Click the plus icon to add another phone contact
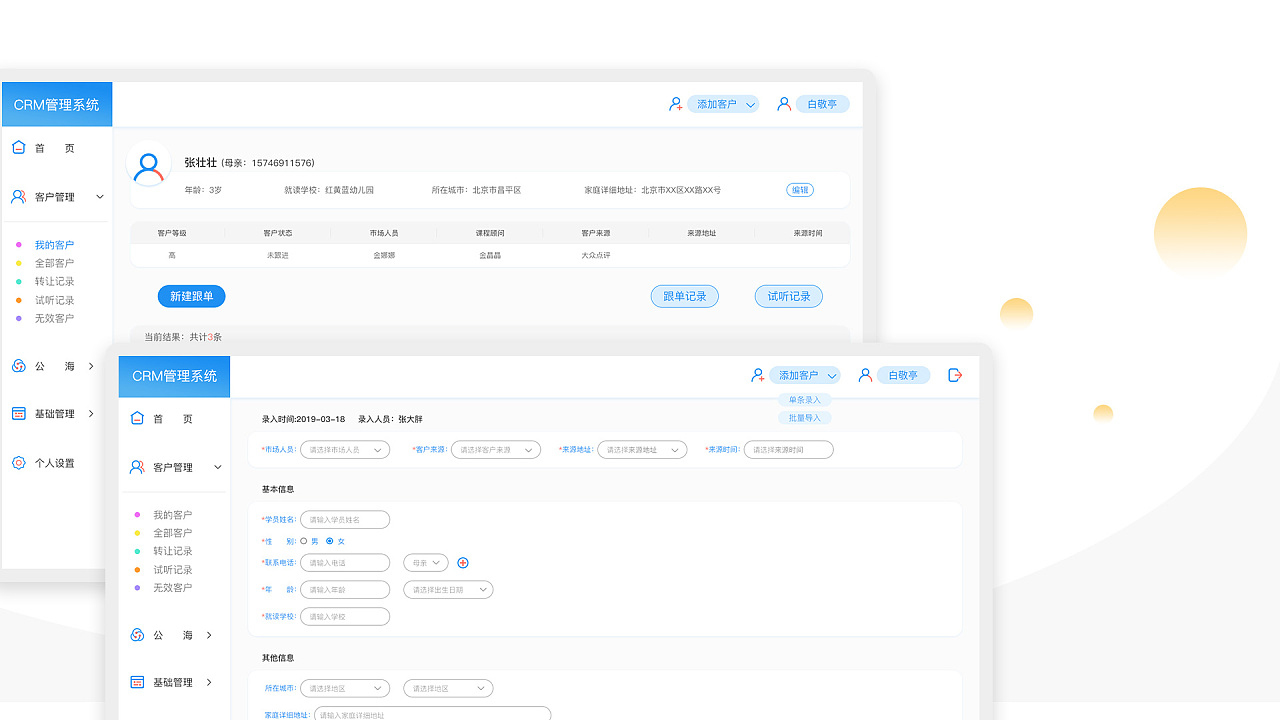Screen dimensions: 1280x720 coord(462,563)
